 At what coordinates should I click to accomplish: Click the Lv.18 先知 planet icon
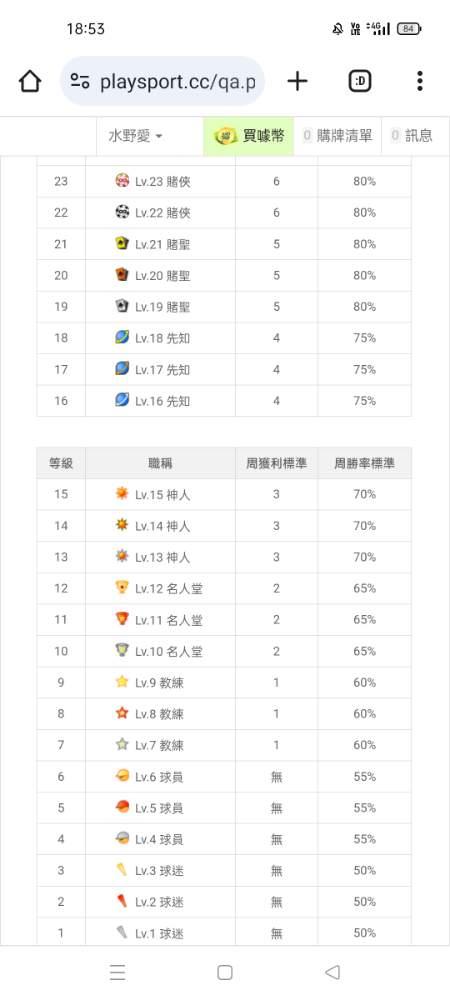pos(122,337)
